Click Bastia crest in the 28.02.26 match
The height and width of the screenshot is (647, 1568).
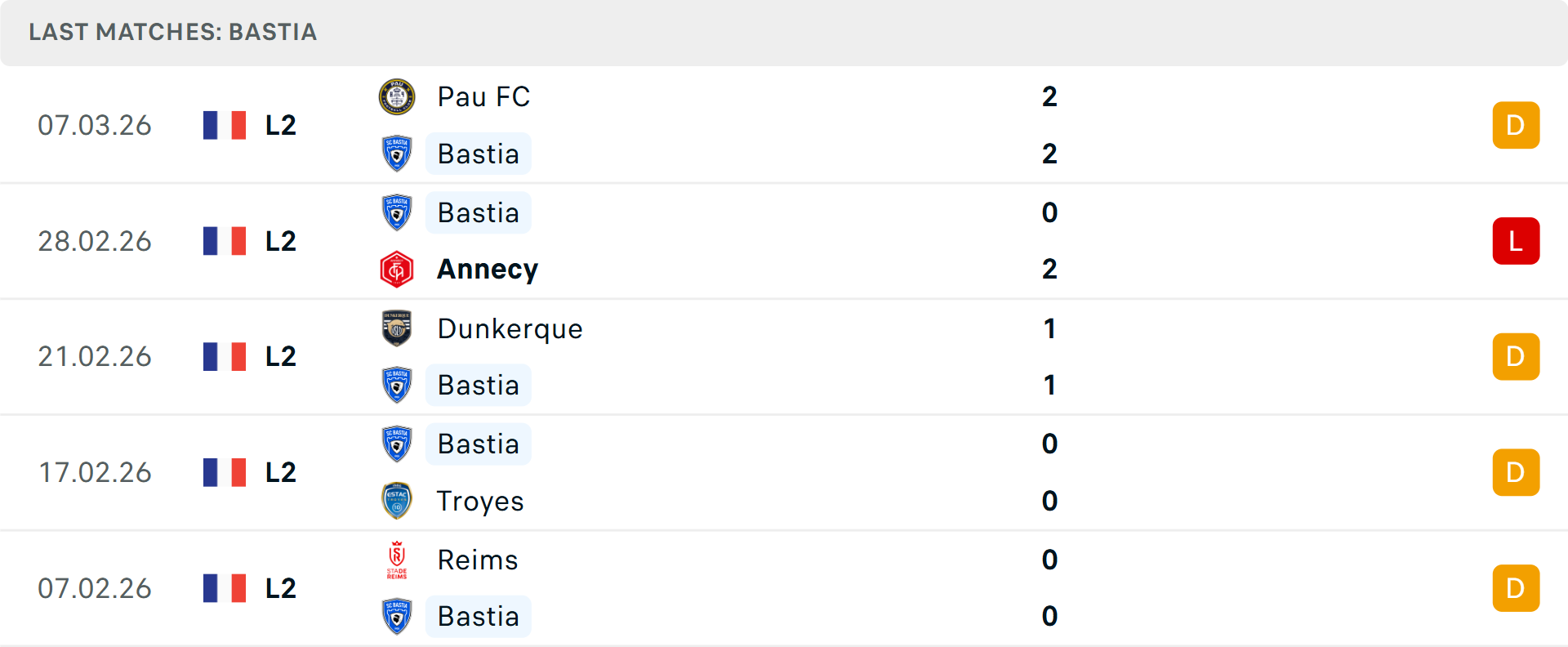tap(397, 212)
